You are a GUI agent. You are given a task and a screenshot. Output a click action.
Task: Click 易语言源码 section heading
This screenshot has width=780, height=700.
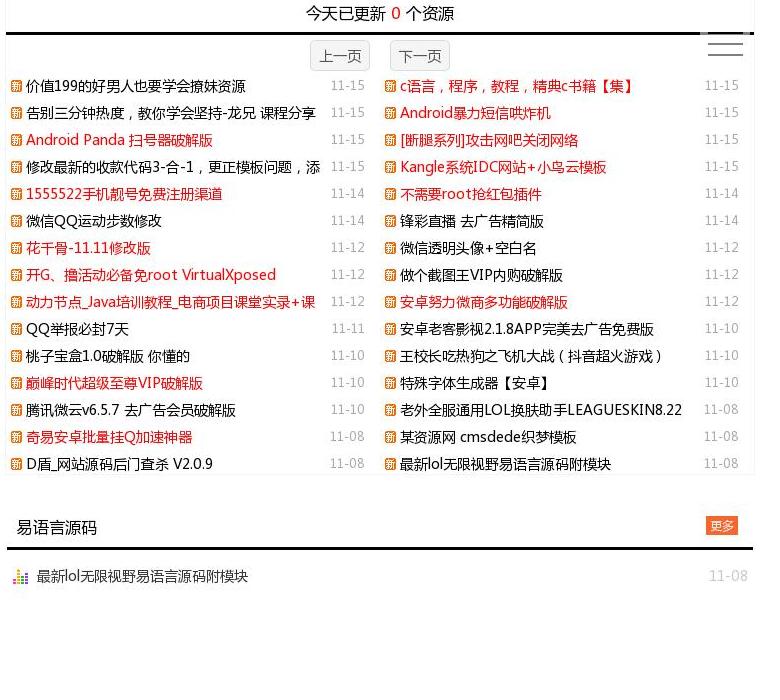tap(57, 527)
